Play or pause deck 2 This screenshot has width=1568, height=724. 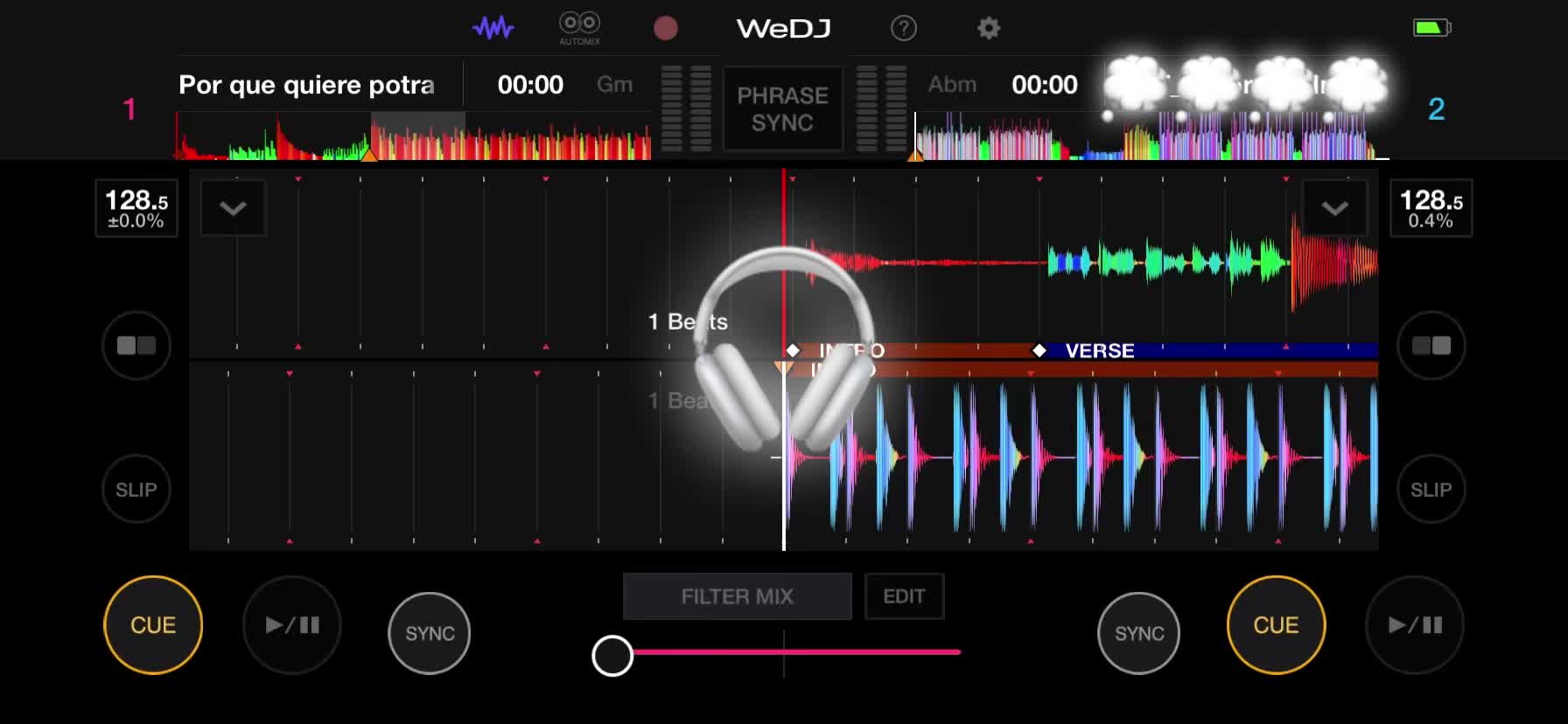(x=1415, y=625)
